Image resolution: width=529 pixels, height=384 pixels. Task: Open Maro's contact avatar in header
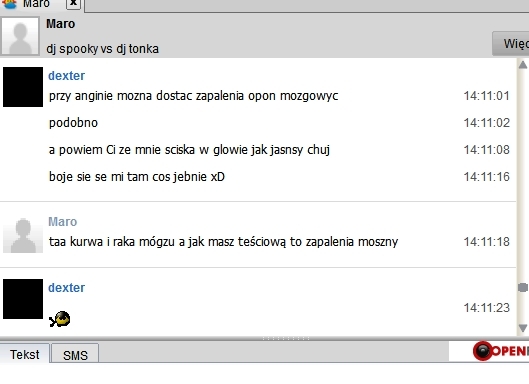(20, 36)
